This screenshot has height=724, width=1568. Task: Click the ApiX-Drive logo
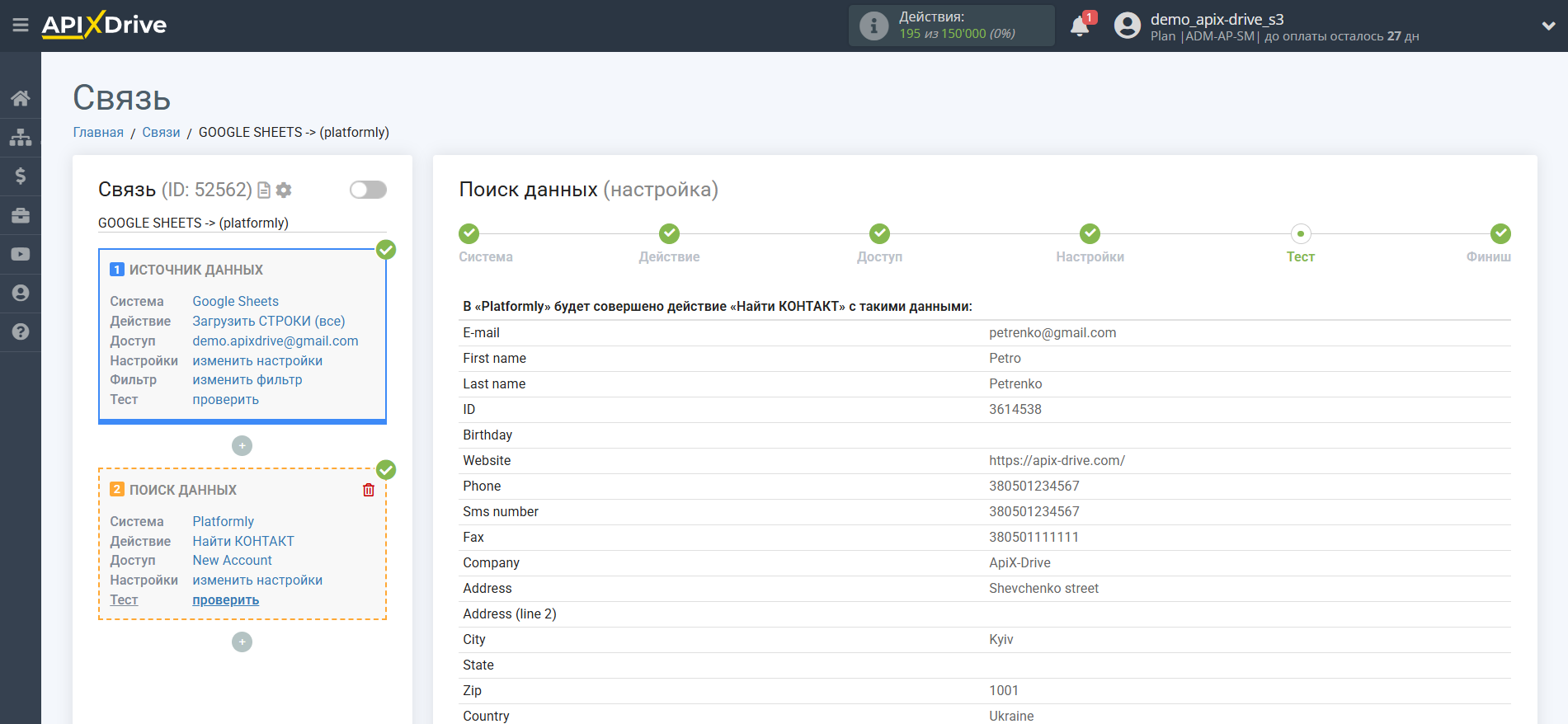tap(104, 25)
